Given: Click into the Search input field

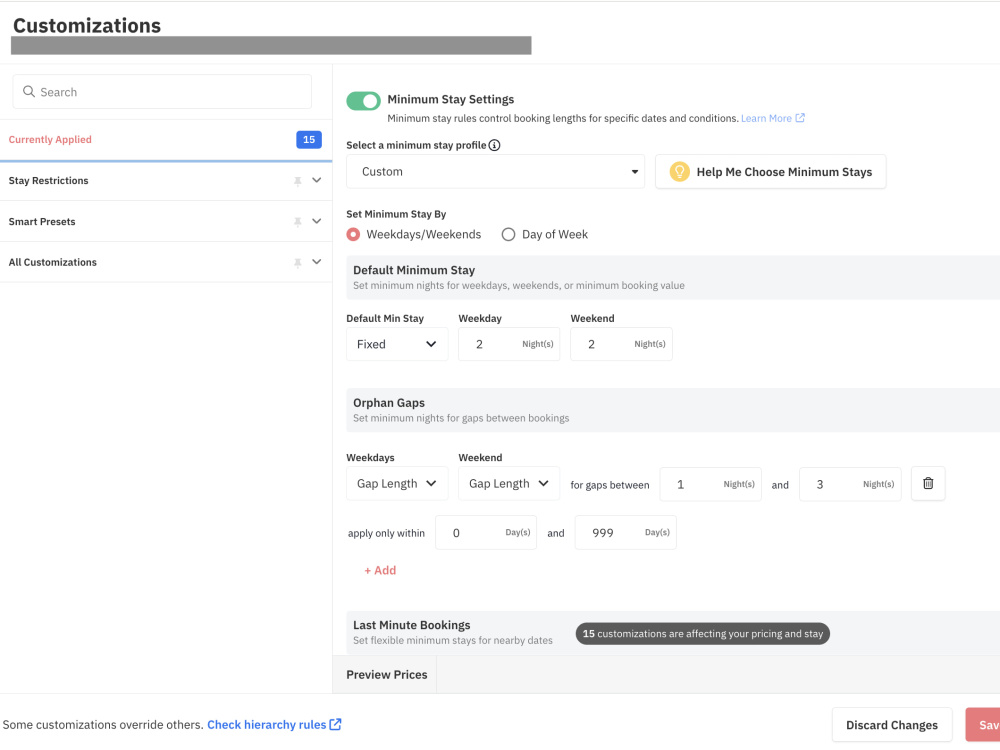Looking at the screenshot, I should click(162, 92).
